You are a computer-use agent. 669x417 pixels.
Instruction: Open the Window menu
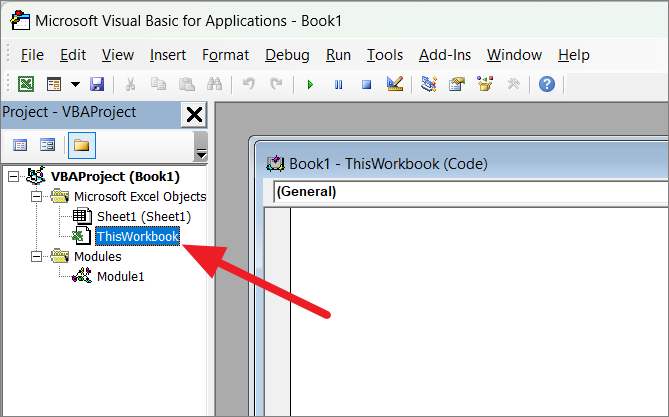coord(514,55)
